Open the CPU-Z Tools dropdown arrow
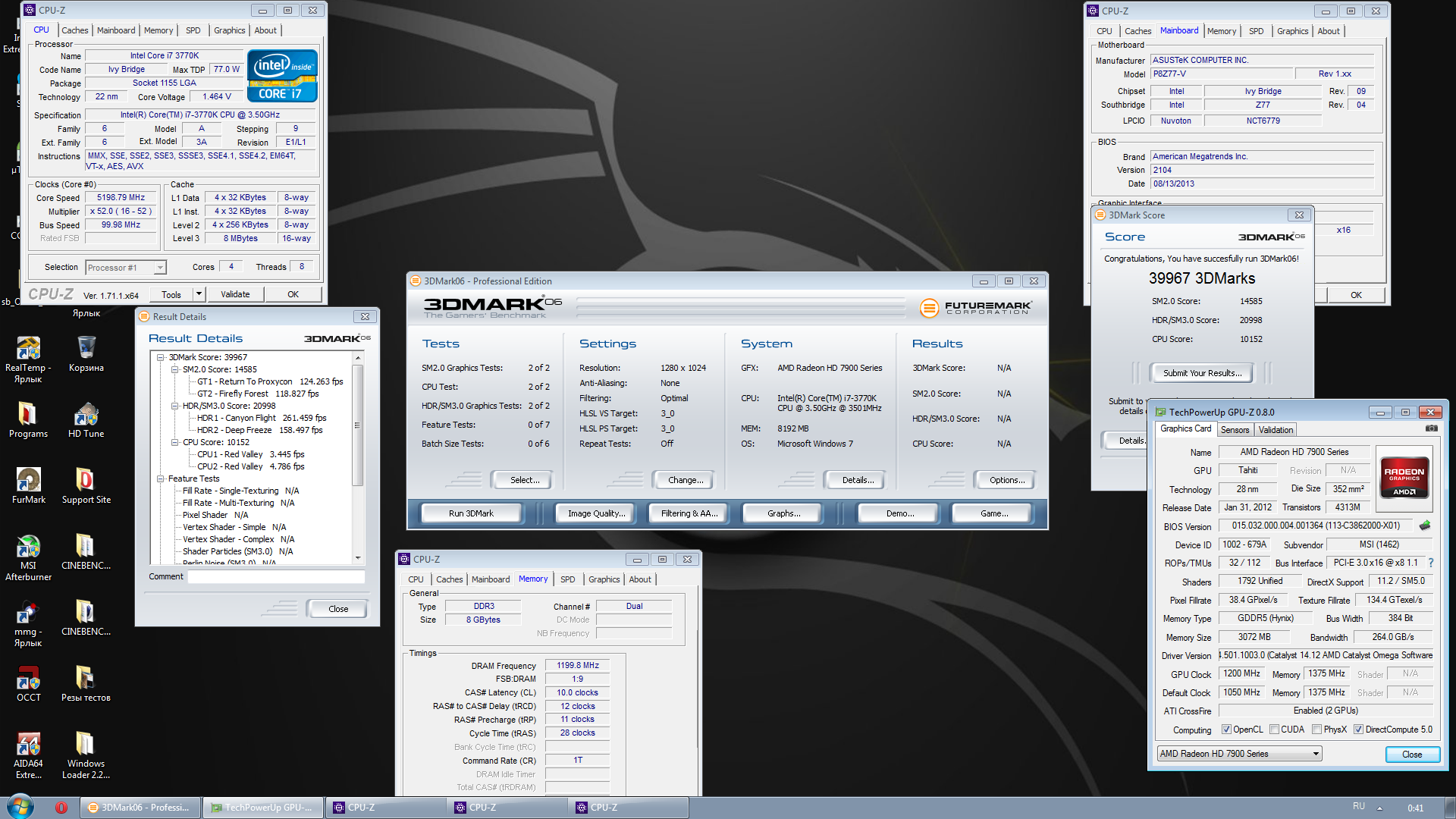The image size is (1456, 819). point(199,294)
